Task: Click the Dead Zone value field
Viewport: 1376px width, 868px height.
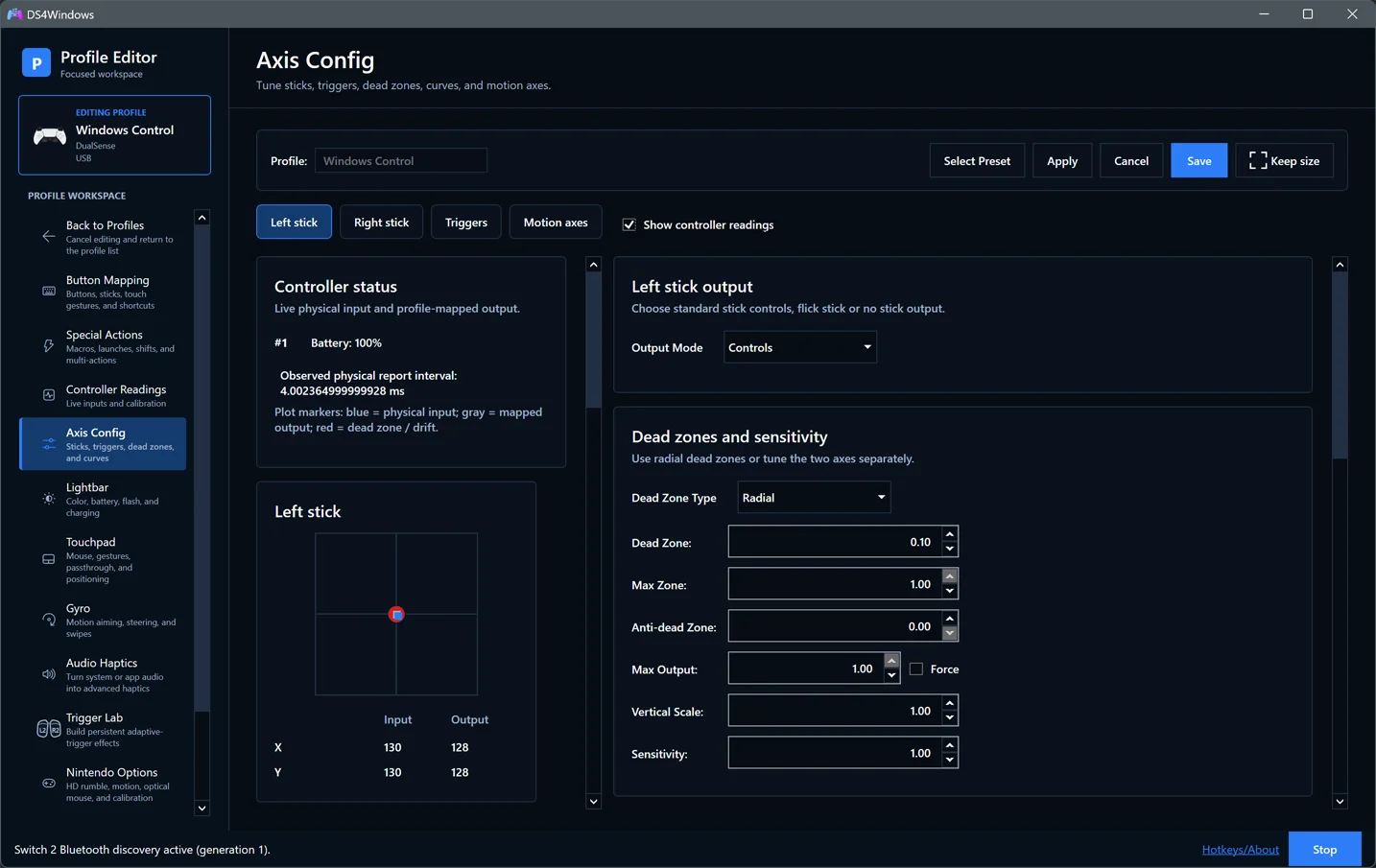Action: tap(834, 542)
